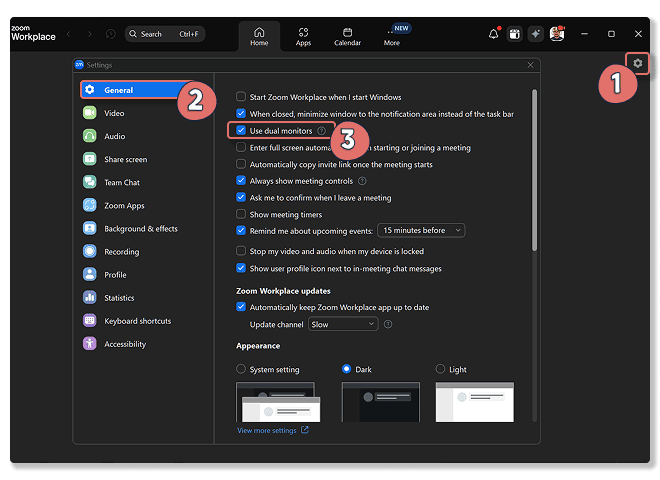Screen dimensions: 660x480
Task: Select the Light appearance radio
Action: click(440, 369)
